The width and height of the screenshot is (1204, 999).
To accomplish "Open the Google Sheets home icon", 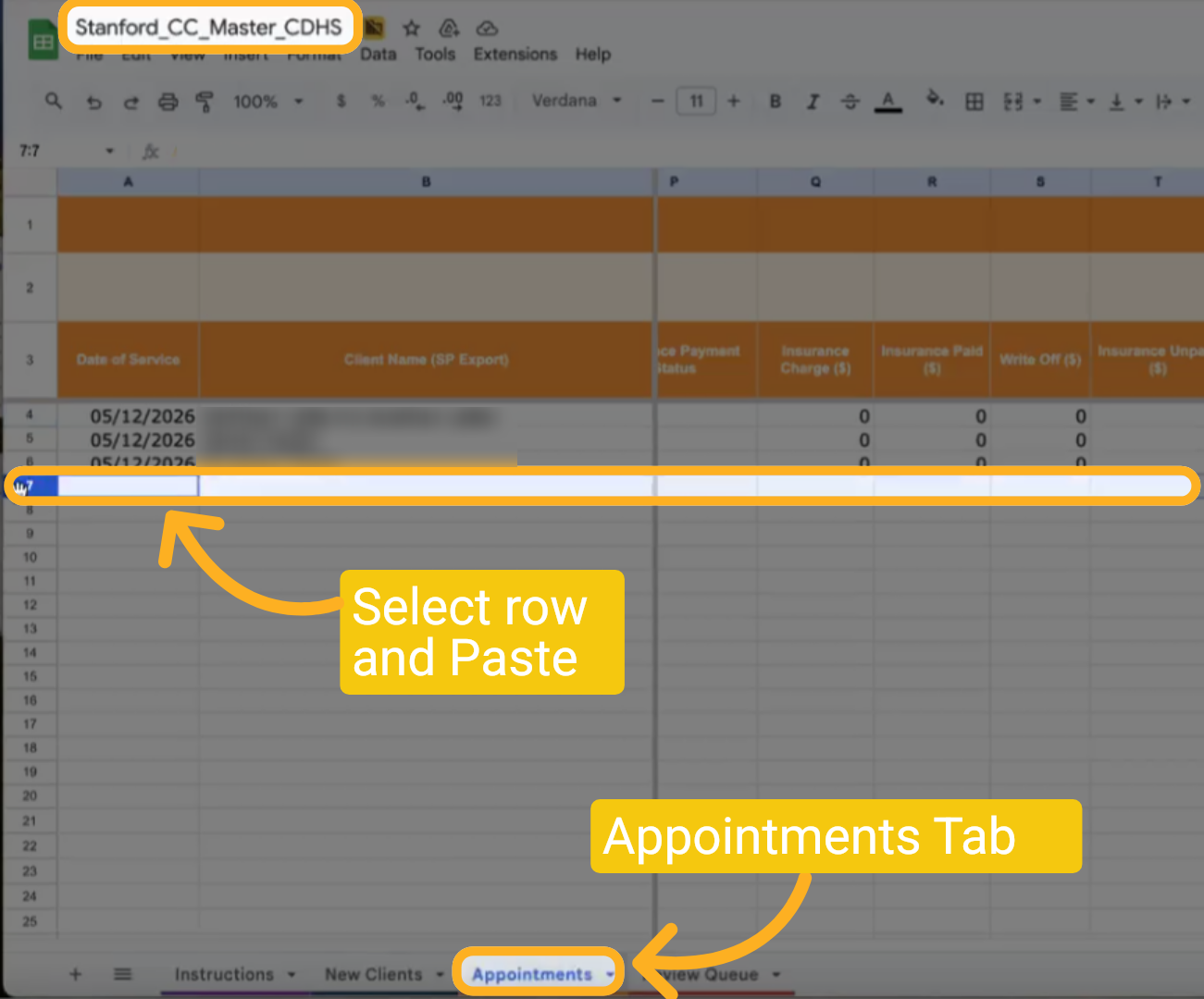I will click(43, 42).
